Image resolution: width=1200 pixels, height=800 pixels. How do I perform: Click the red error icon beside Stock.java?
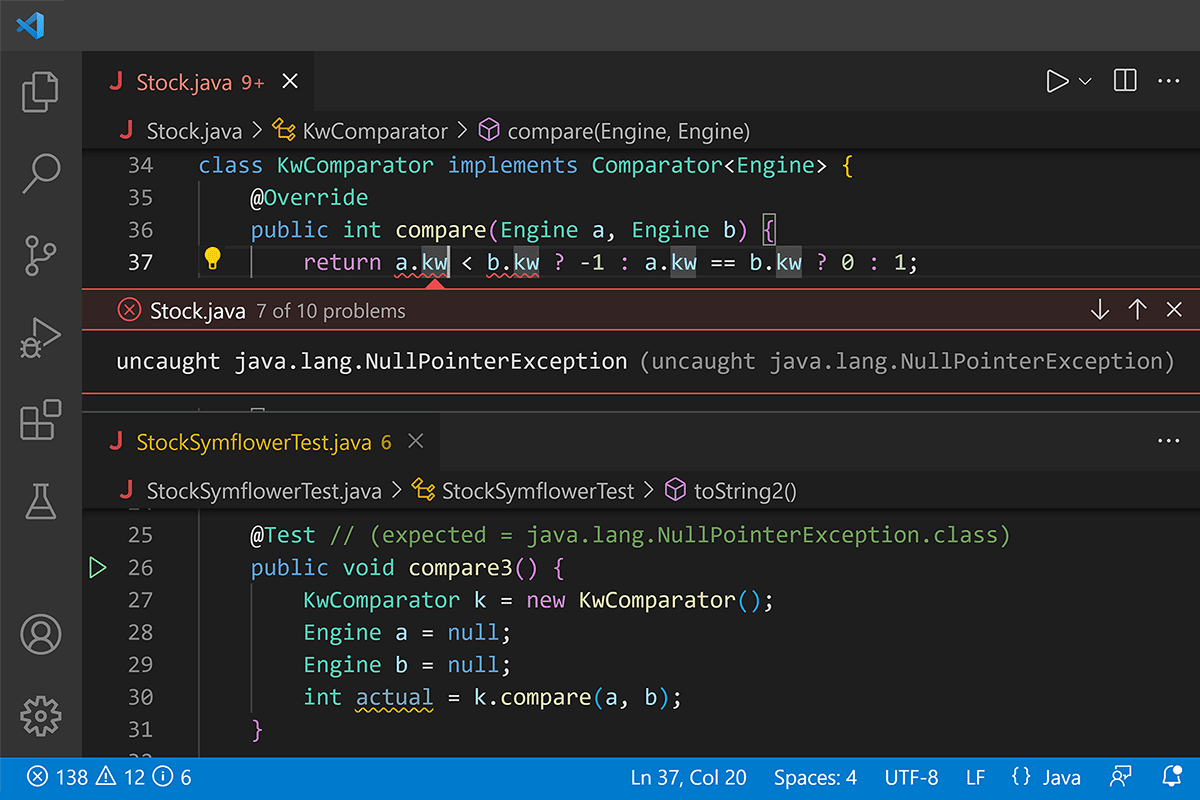click(x=129, y=310)
